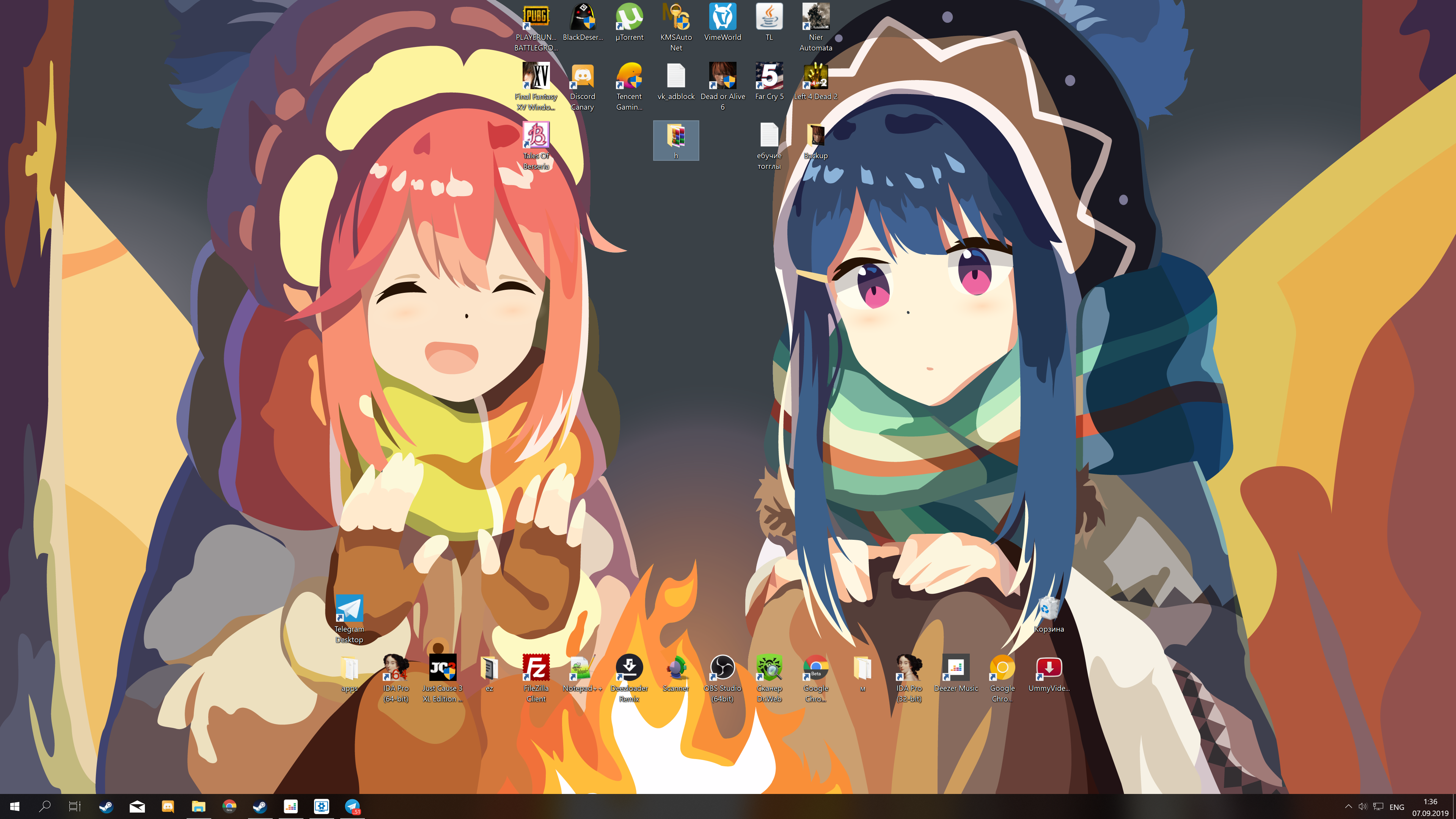
Task: Launch Just Cause 3 XL Edition
Action: [443, 678]
